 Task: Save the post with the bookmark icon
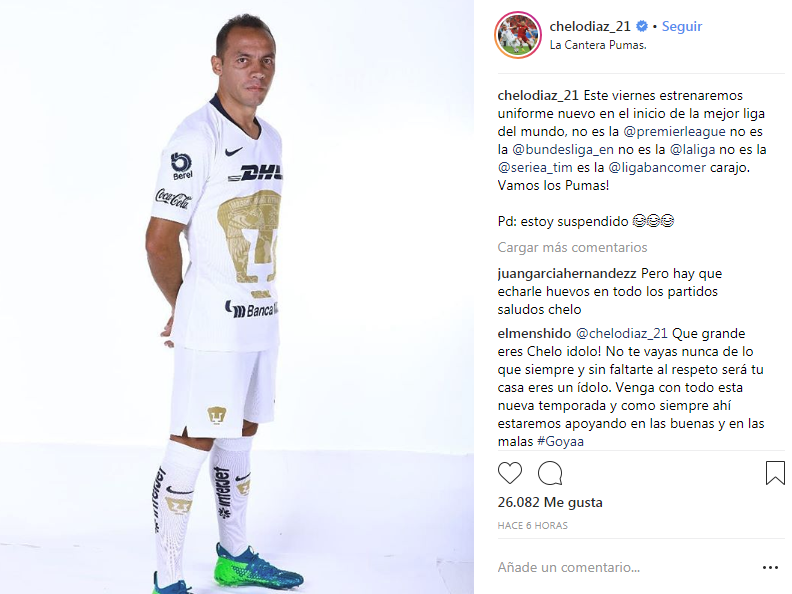(x=775, y=473)
